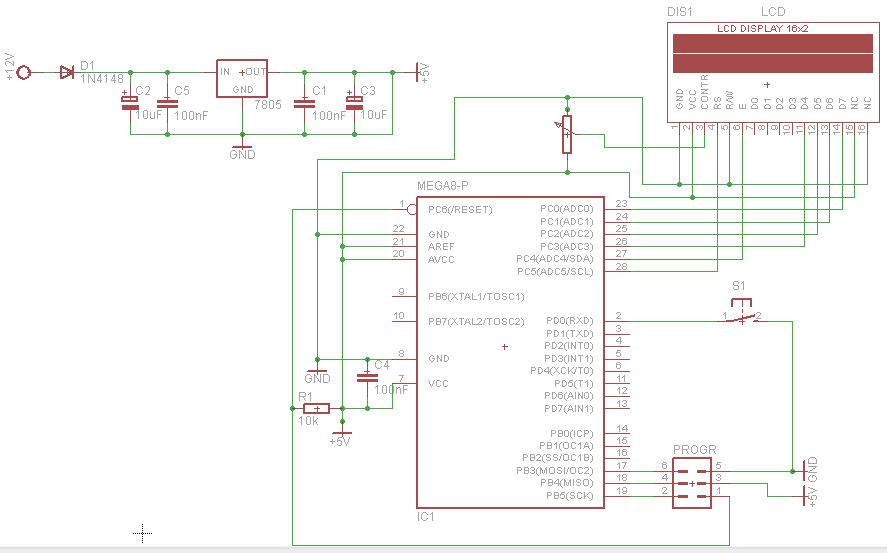Image resolution: width=887 pixels, height=553 pixels.
Task: Select the +5V symbol below R1
Action: pyautogui.click(x=341, y=439)
